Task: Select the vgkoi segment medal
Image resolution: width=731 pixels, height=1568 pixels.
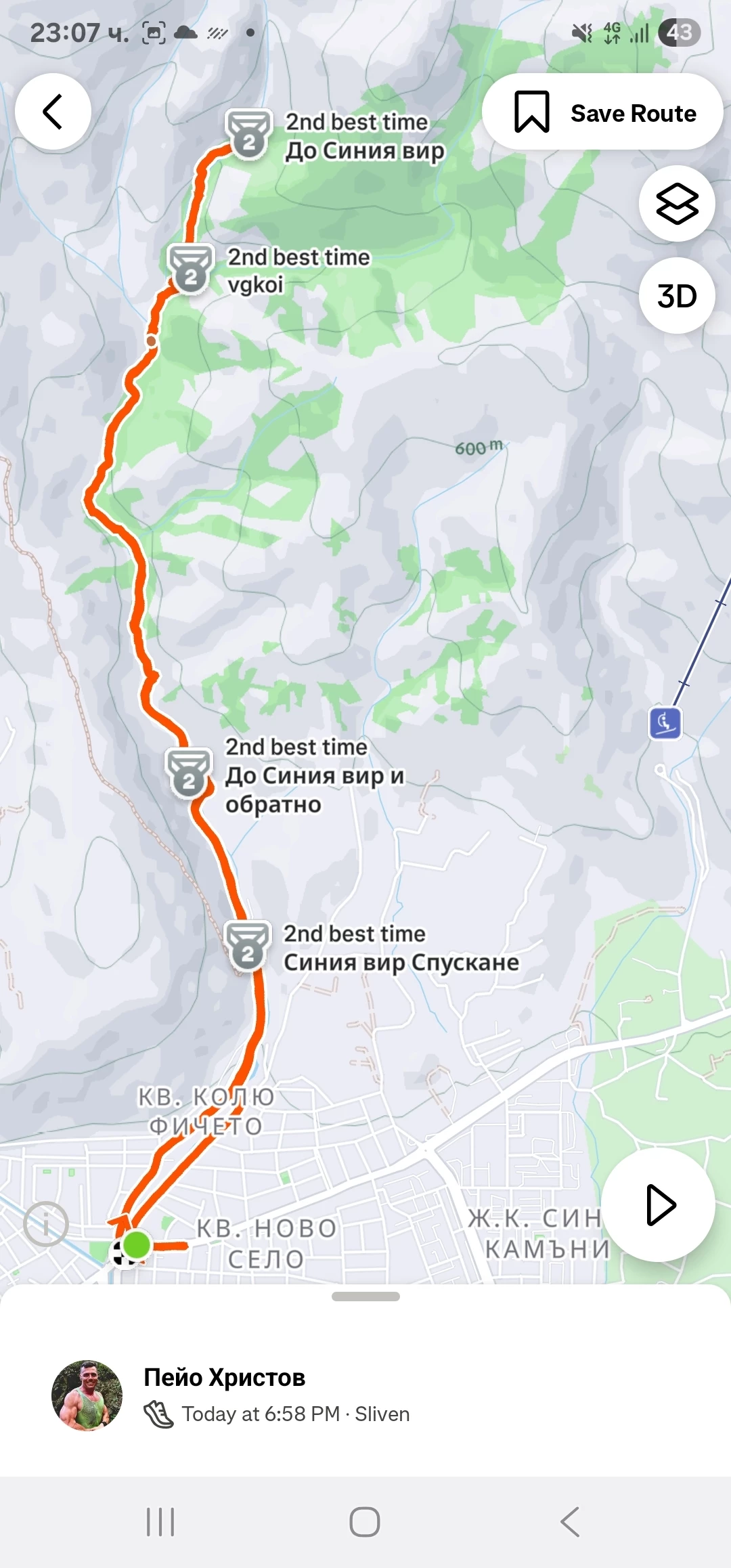Action: pyautogui.click(x=191, y=269)
